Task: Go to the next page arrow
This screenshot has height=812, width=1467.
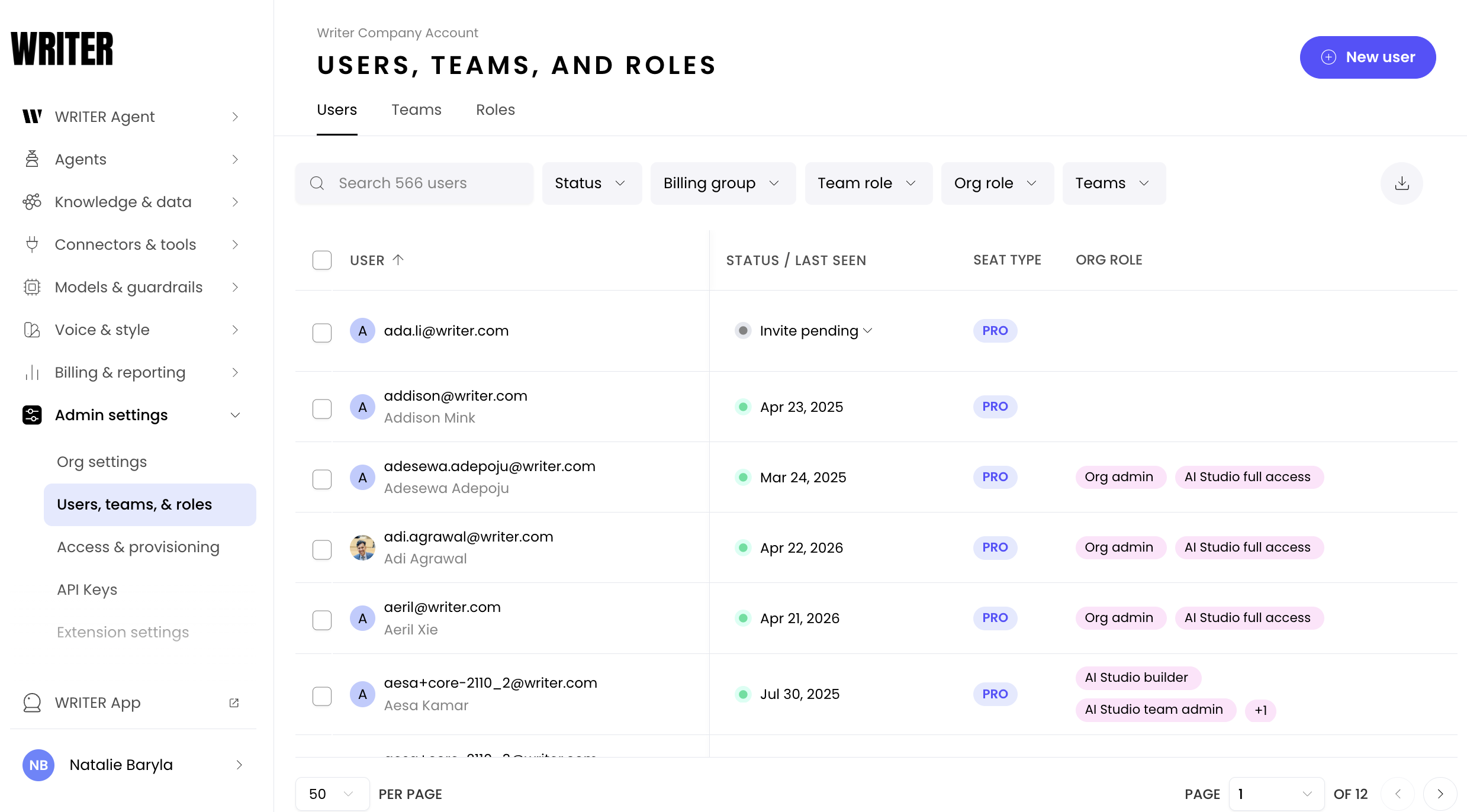Action: click(x=1440, y=794)
